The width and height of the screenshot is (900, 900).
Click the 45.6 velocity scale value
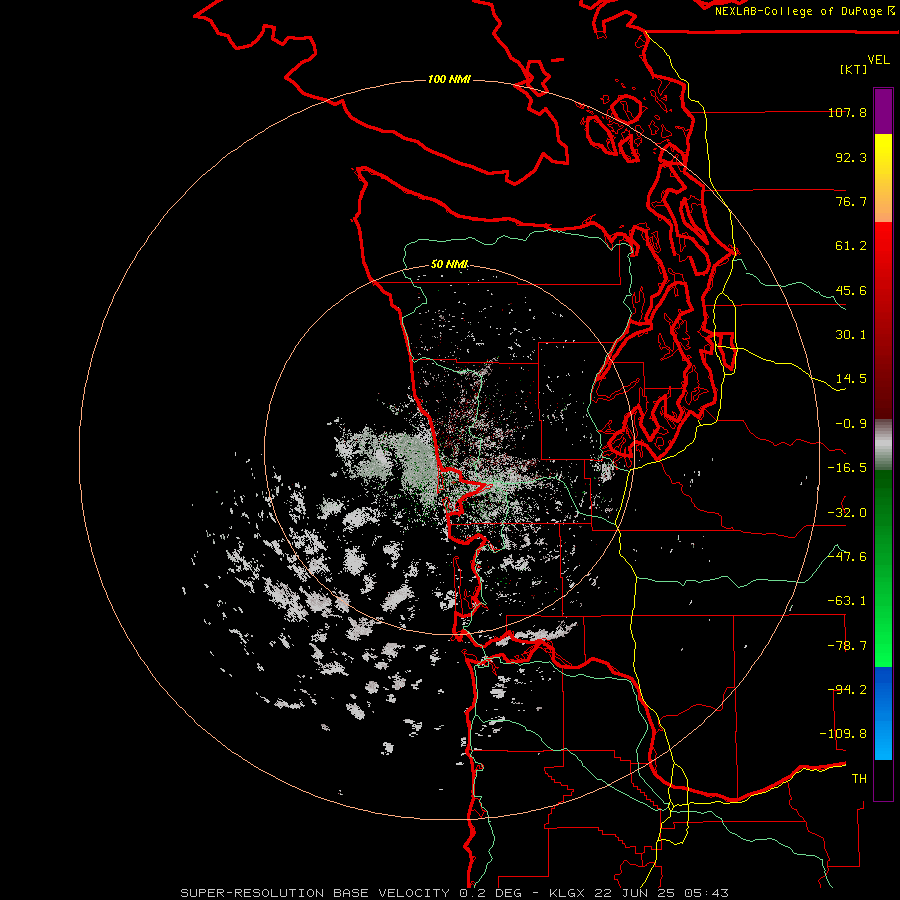coord(851,290)
